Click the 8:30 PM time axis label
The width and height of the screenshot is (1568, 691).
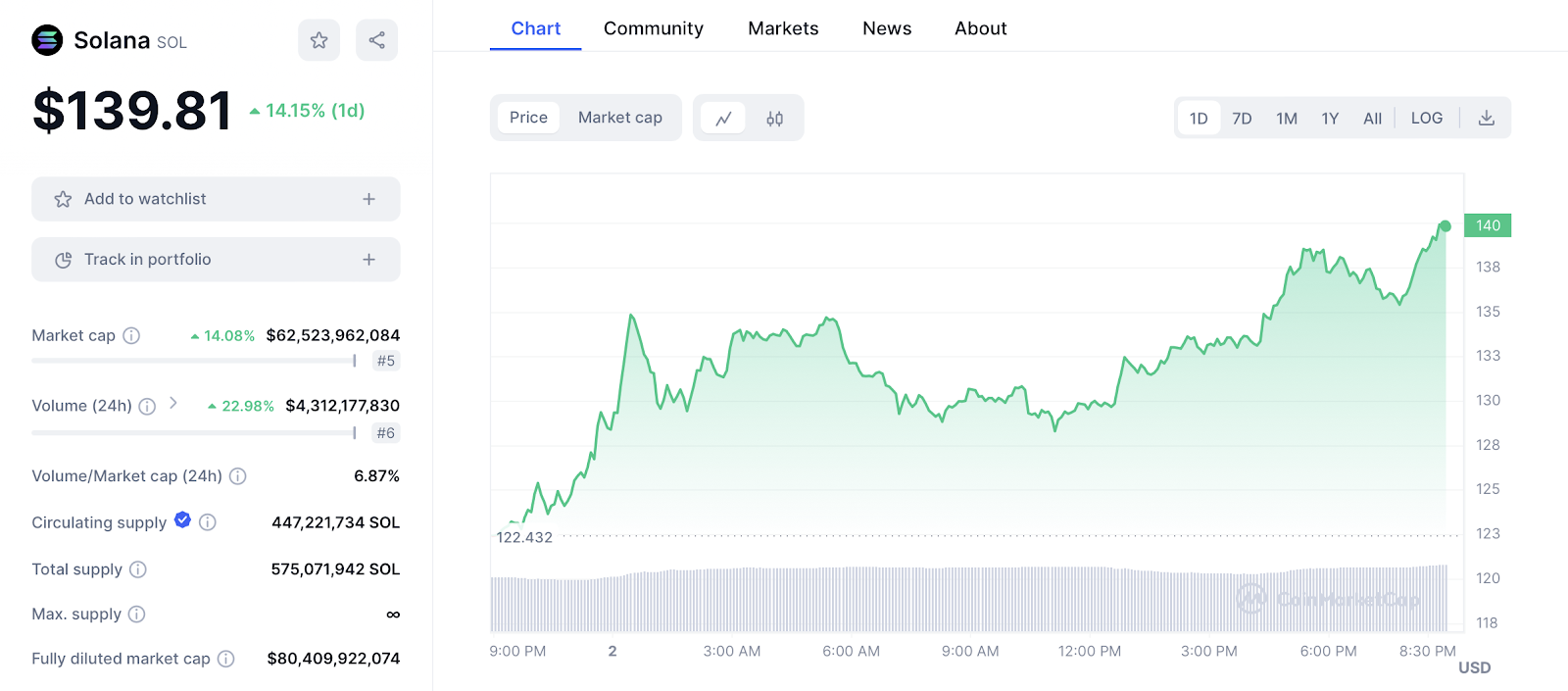(1427, 651)
